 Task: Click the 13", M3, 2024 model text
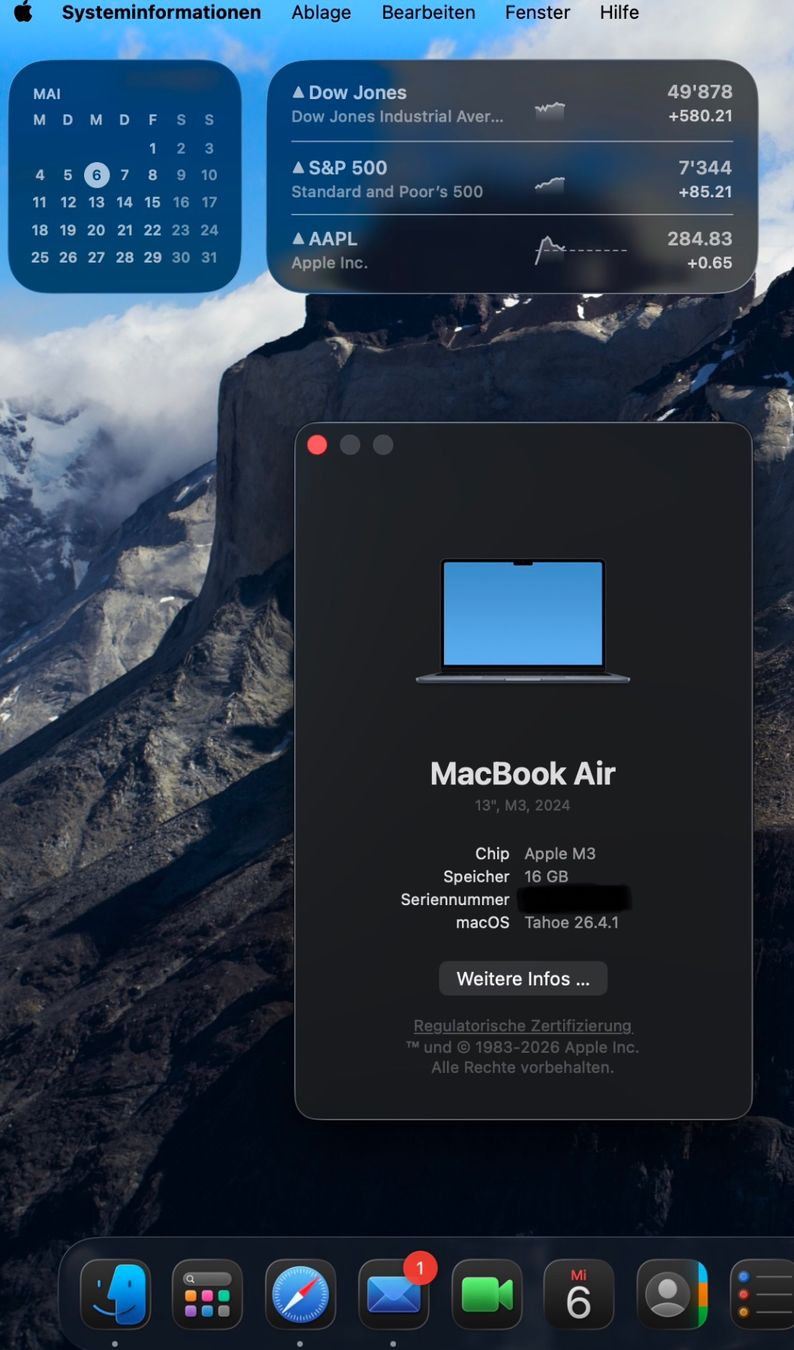523,805
